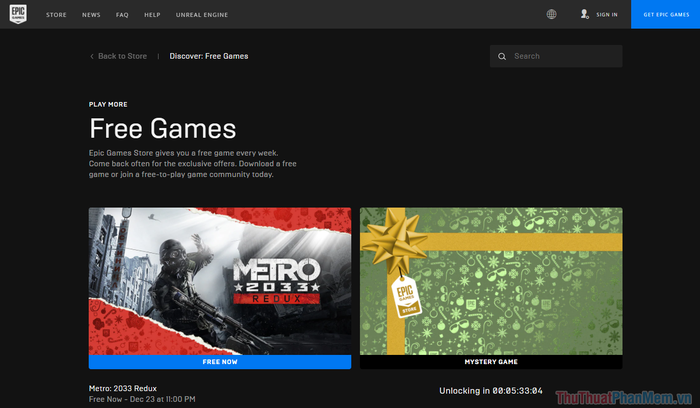The width and height of the screenshot is (700, 408).
Task: Click the search magnifier icon
Action: click(502, 56)
